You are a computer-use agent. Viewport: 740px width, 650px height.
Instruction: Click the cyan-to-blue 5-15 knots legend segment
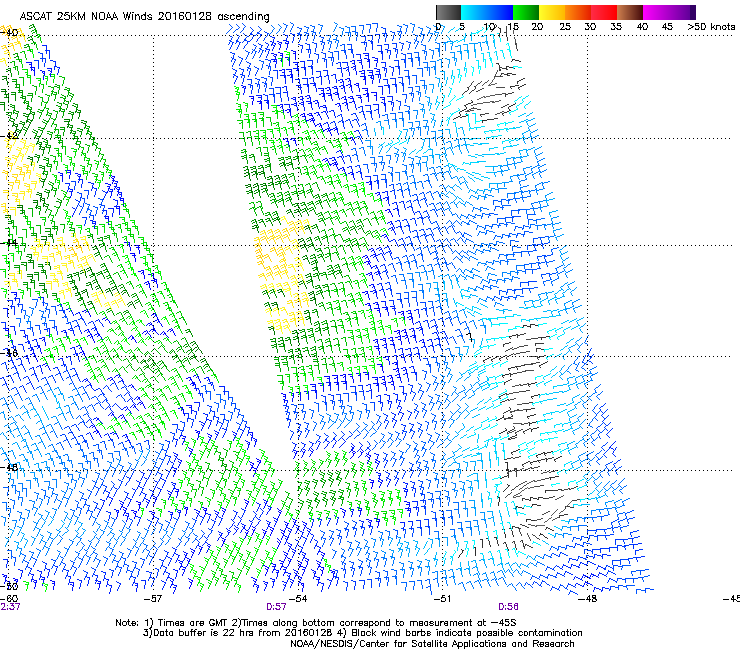point(487,12)
